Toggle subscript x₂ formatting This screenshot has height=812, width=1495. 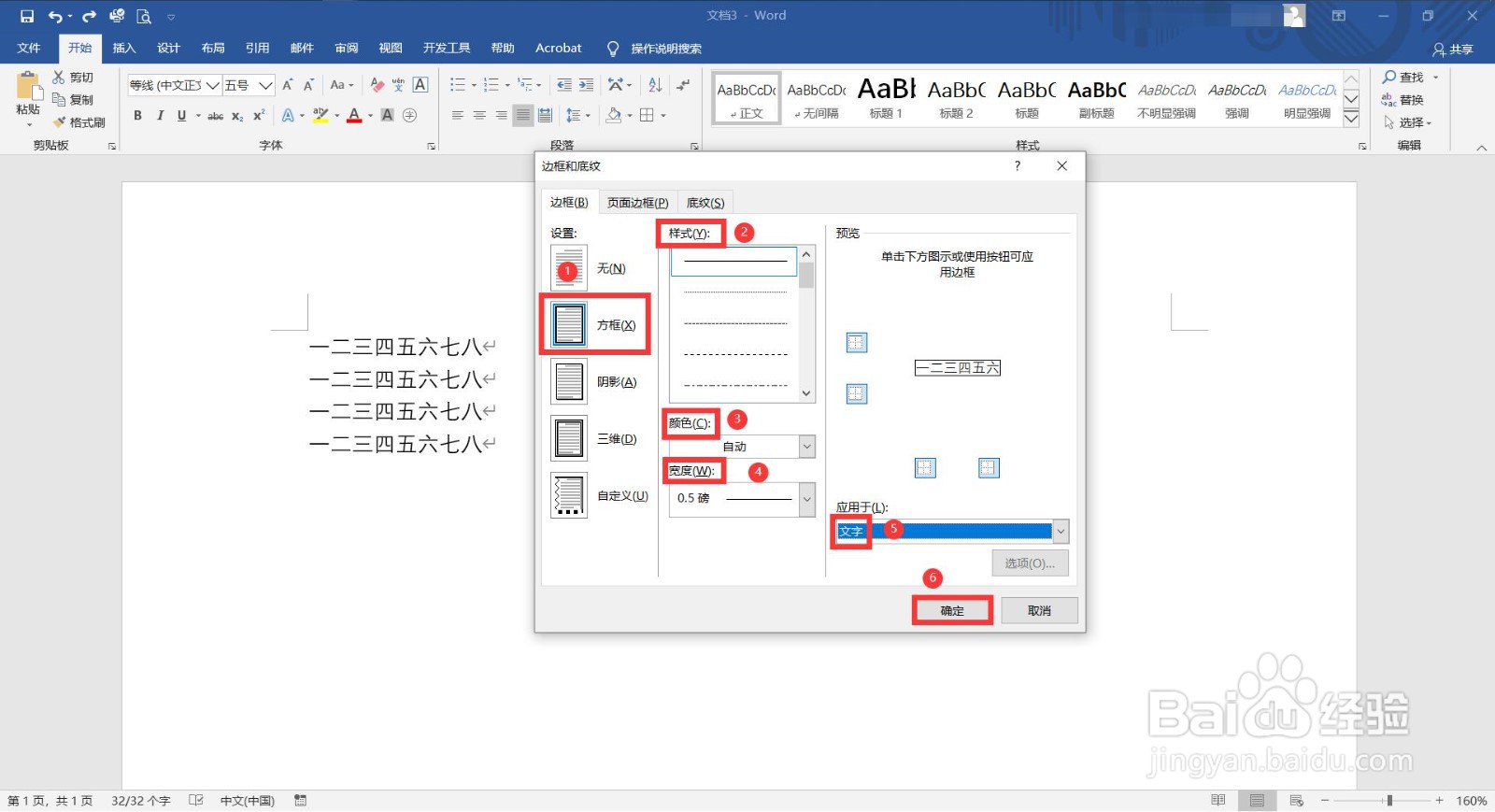(x=237, y=116)
